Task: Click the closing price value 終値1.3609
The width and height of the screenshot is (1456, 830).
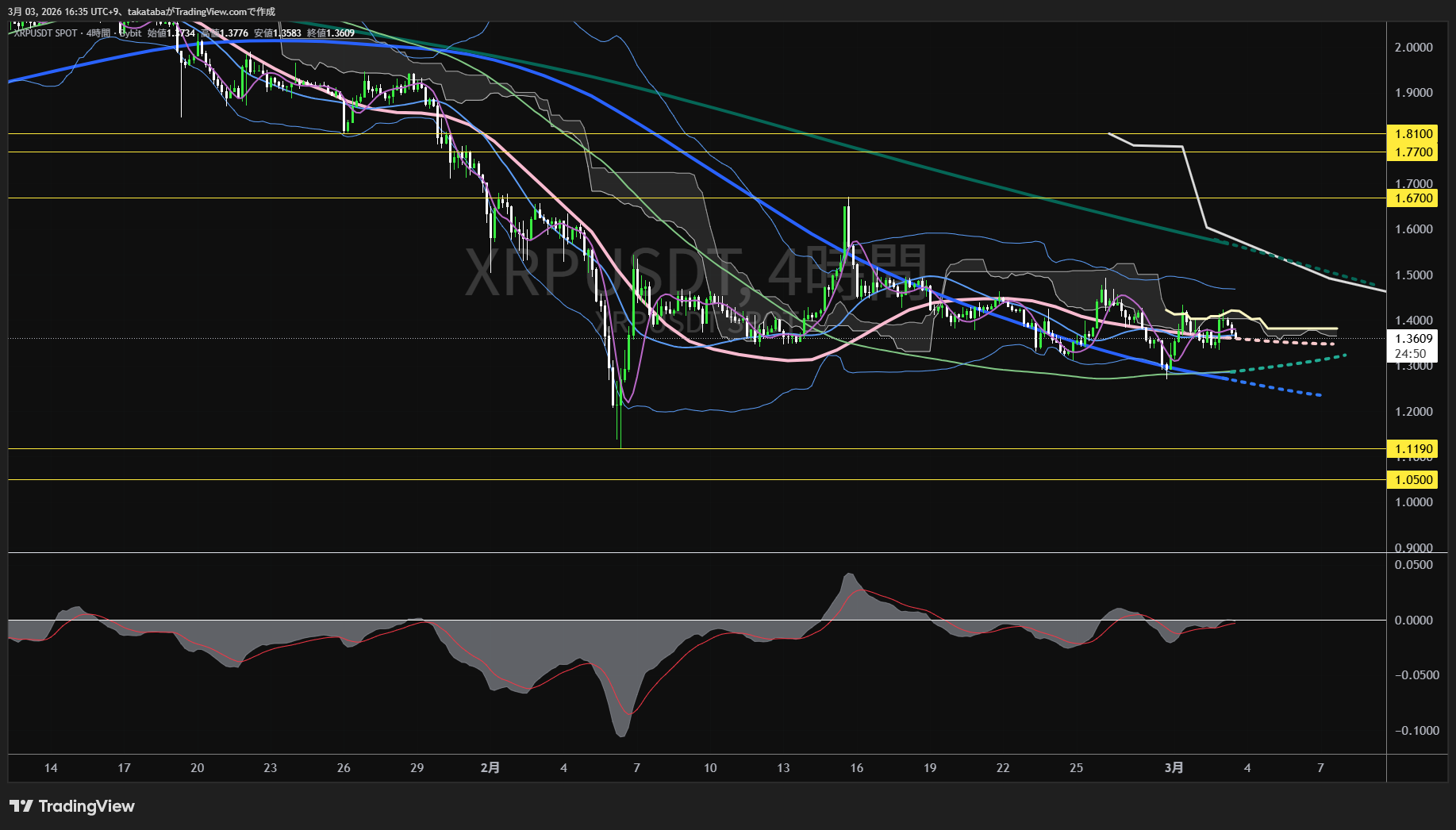Action: click(x=331, y=33)
